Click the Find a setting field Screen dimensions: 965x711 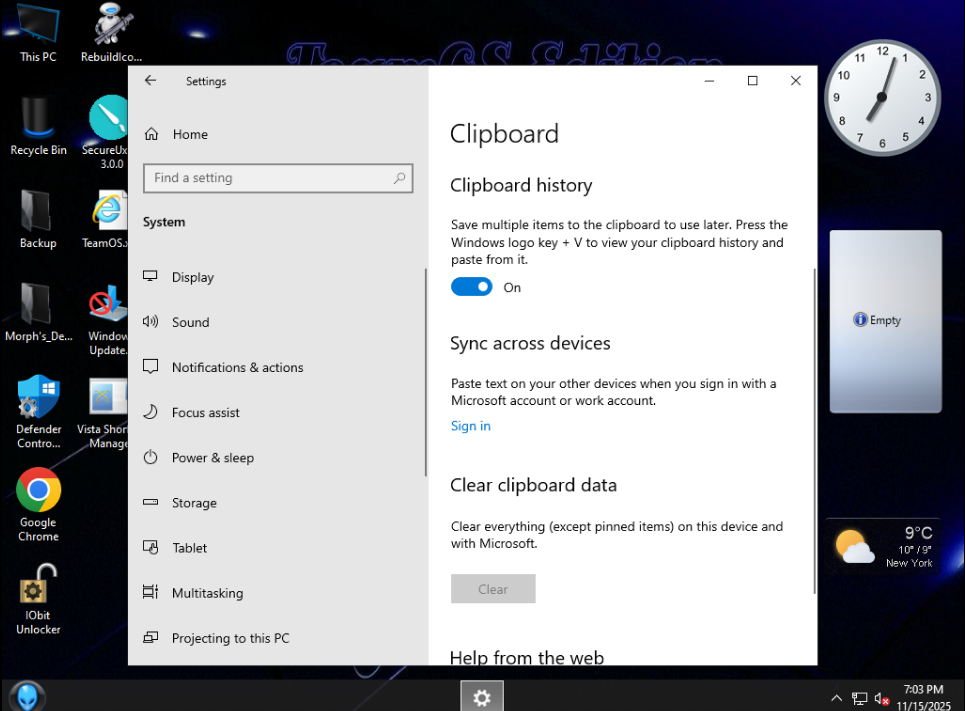268,178
